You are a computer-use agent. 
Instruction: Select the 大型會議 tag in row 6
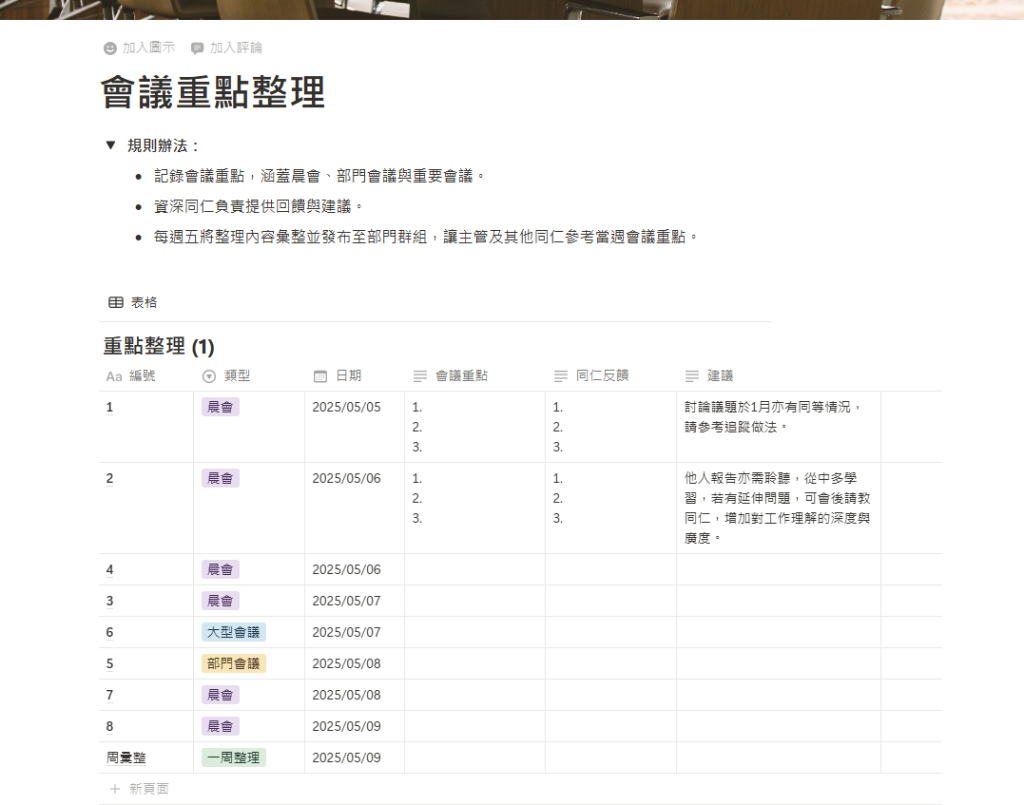233,632
